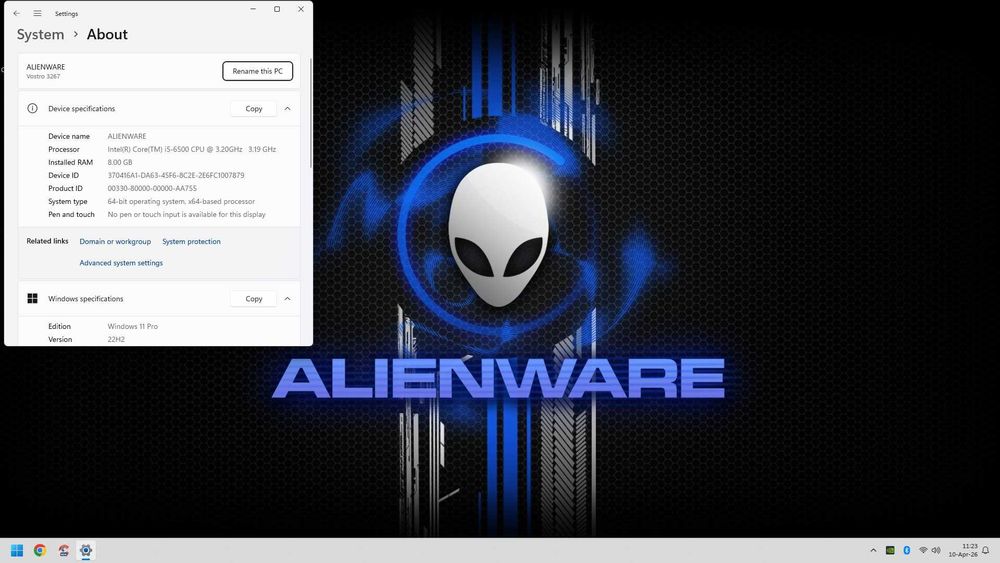
Task: Click the Pen and touch label
Action: click(x=71, y=214)
